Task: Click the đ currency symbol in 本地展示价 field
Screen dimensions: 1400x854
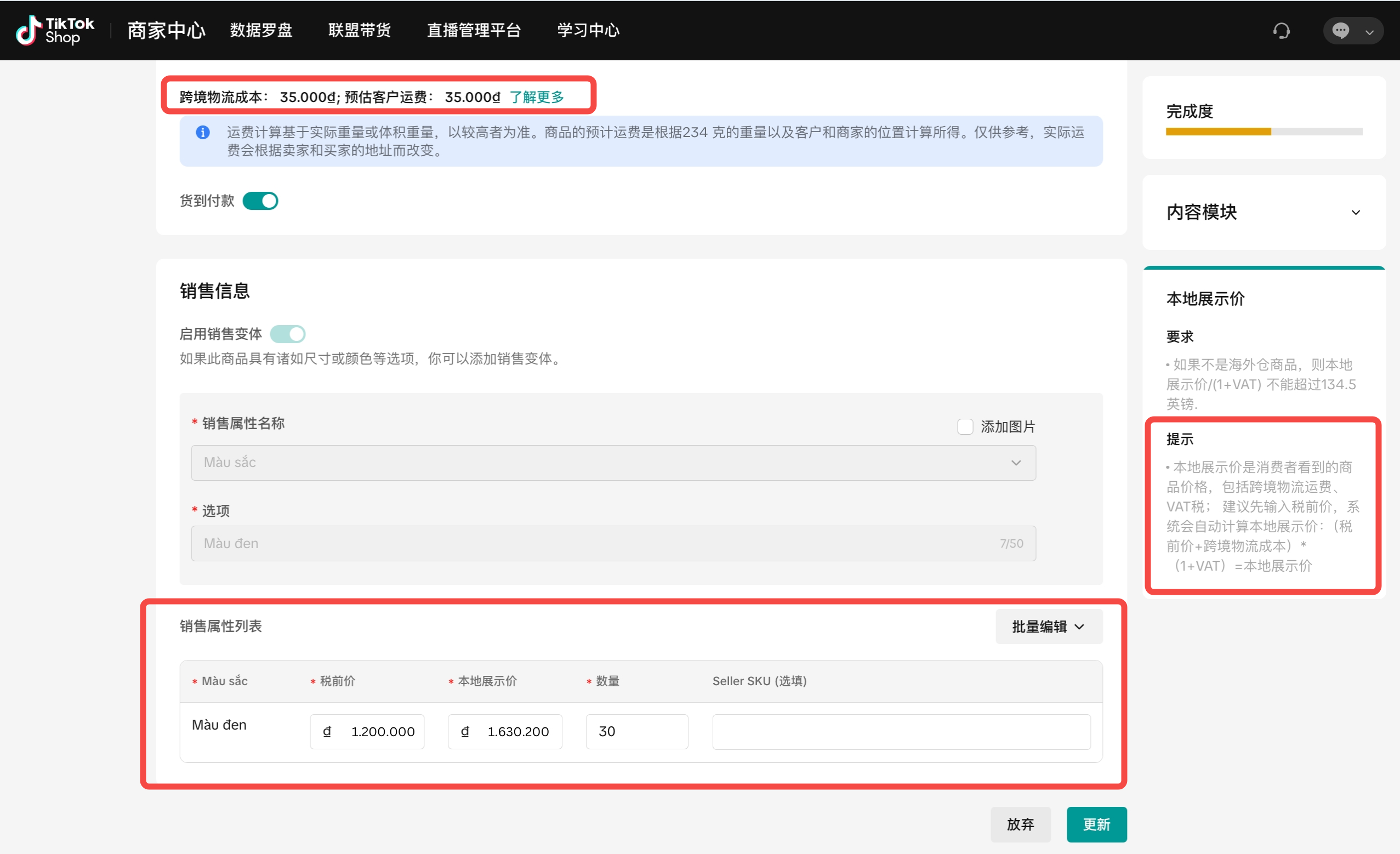Action: click(465, 731)
